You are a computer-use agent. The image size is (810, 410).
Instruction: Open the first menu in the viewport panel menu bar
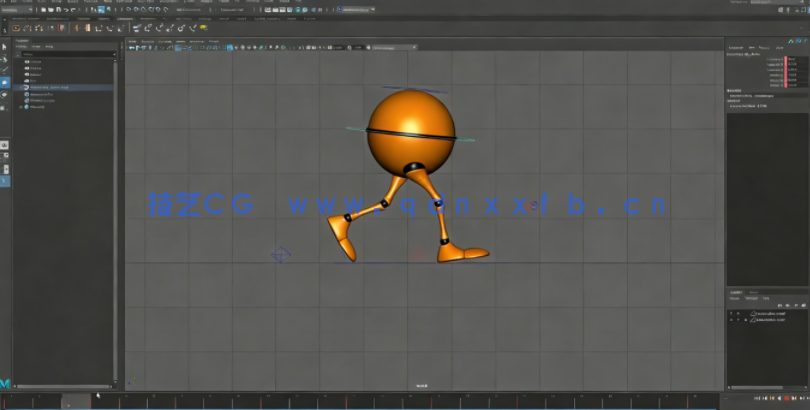click(x=132, y=41)
